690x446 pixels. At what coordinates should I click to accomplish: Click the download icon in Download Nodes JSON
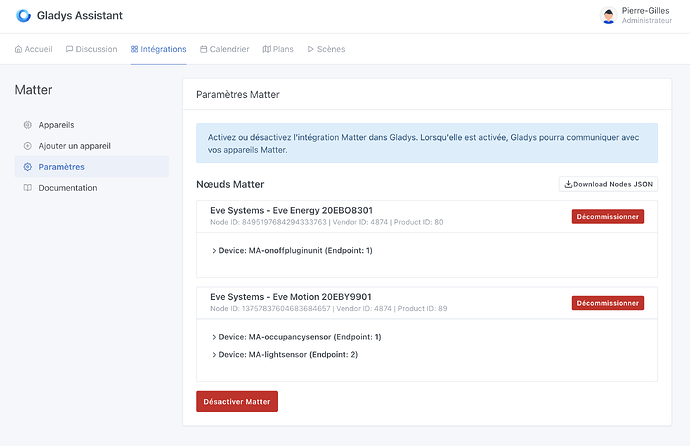pos(568,184)
